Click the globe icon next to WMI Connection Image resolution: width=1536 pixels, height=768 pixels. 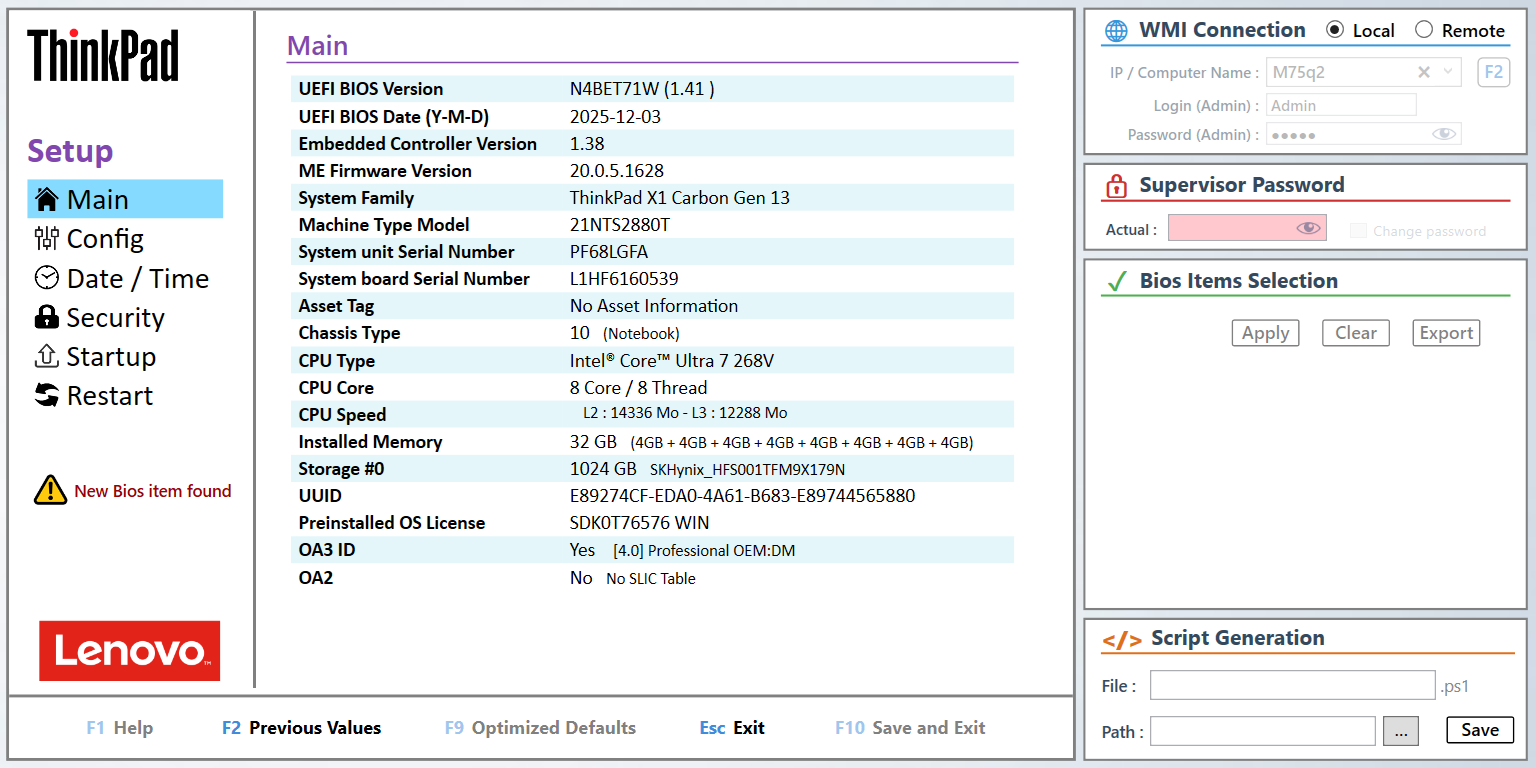click(x=1115, y=31)
